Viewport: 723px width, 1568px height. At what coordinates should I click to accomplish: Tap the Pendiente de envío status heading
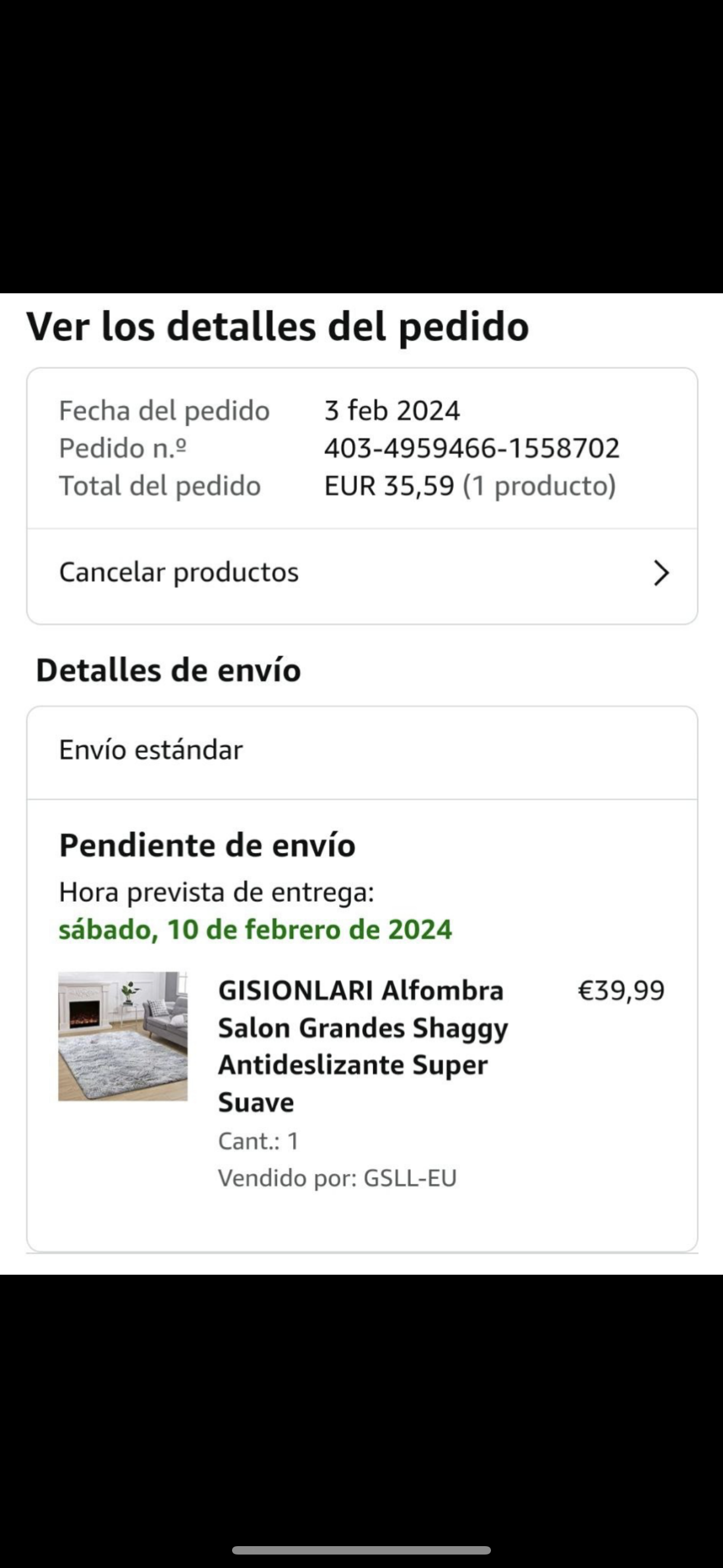click(207, 846)
